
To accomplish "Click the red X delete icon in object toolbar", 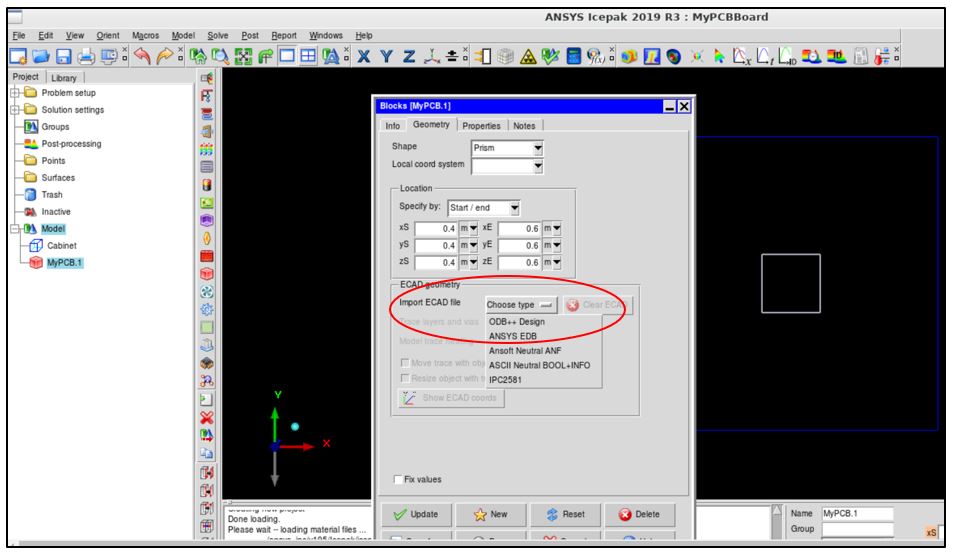I will click(207, 418).
